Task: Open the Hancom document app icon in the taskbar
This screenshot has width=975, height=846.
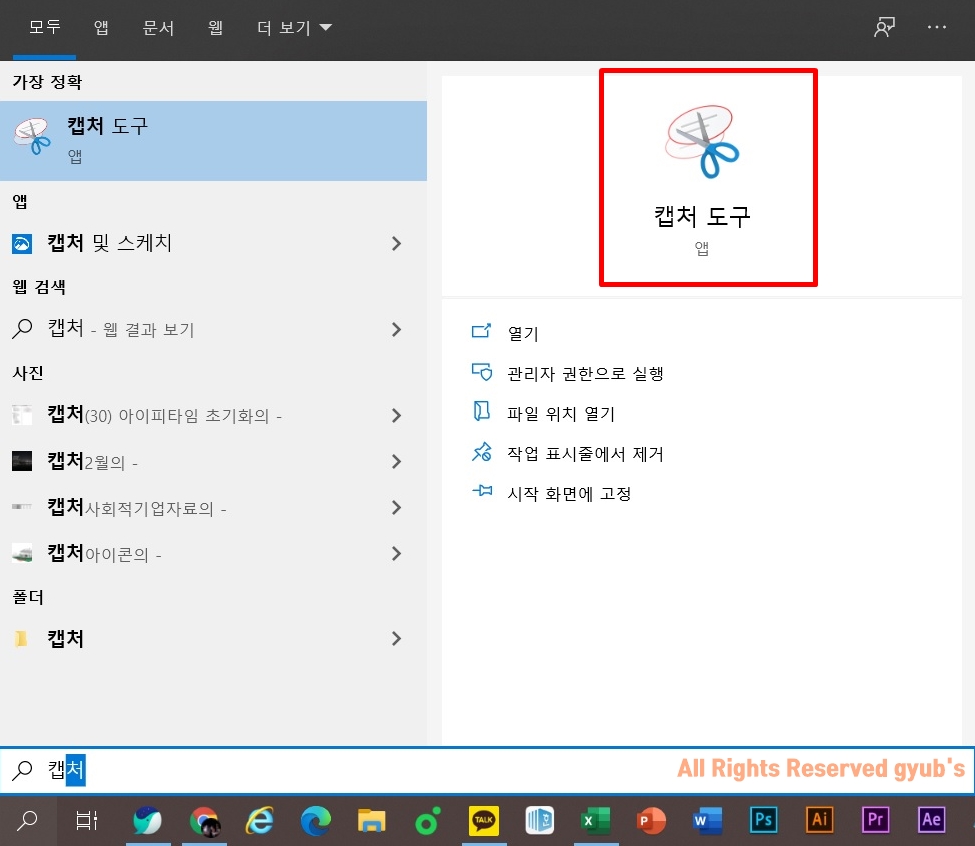Action: (x=540, y=821)
